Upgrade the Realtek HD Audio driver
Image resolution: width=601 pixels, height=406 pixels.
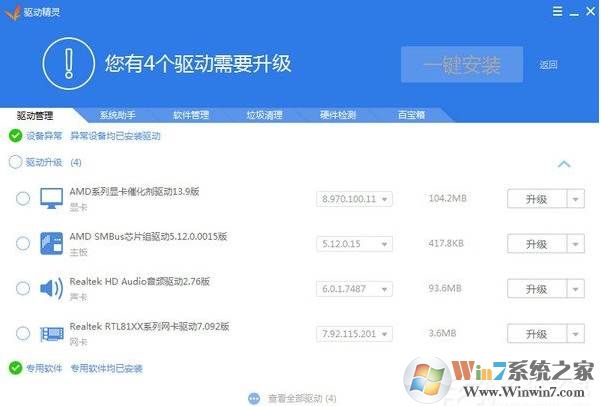click(x=537, y=289)
